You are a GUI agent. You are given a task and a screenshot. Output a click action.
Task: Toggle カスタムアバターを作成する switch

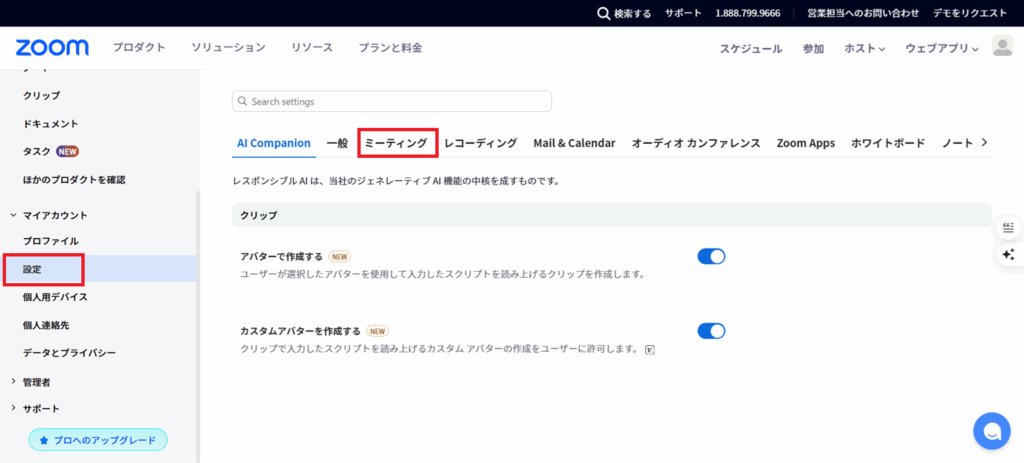pos(711,331)
